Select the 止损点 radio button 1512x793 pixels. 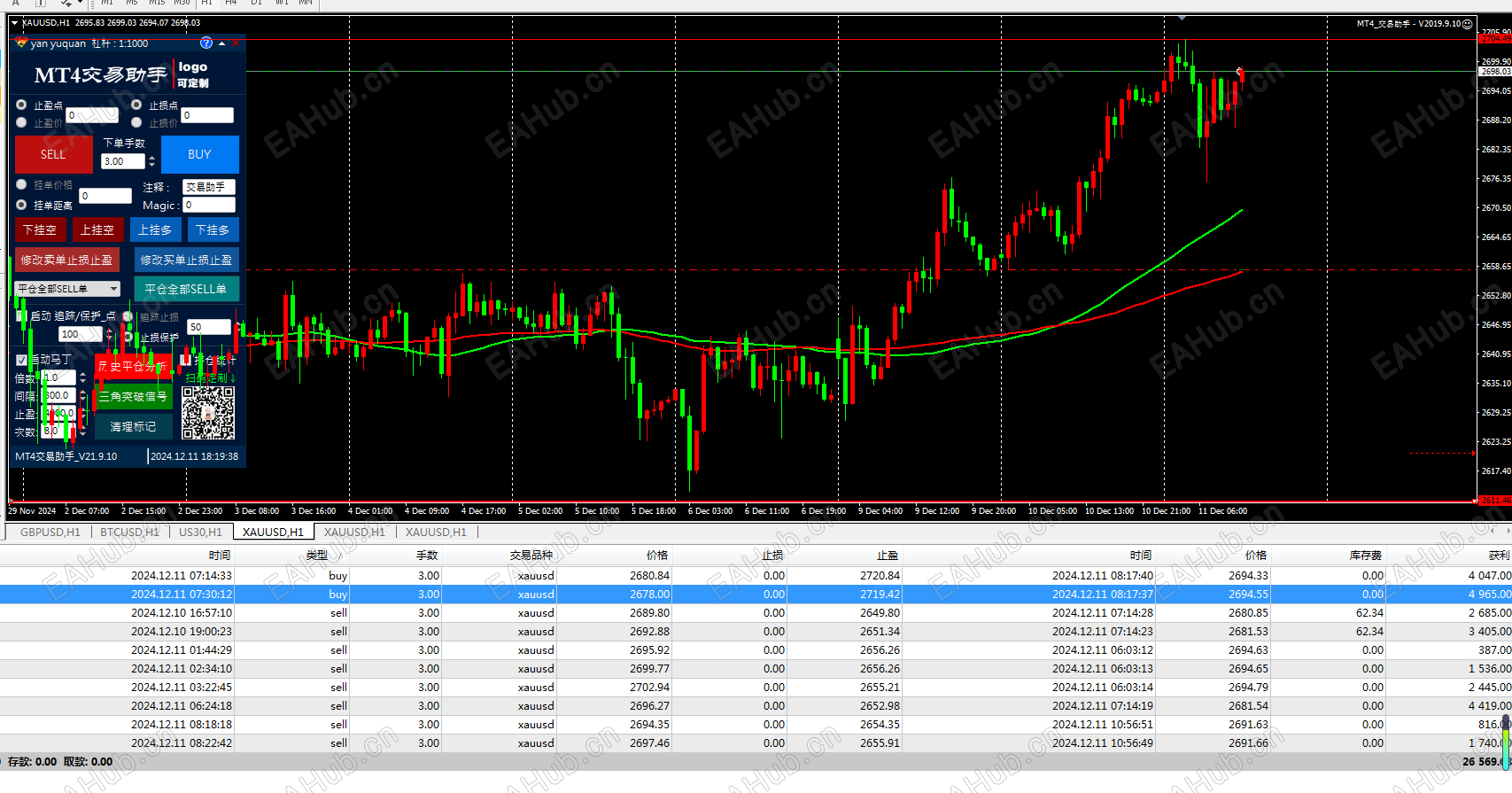[136, 105]
